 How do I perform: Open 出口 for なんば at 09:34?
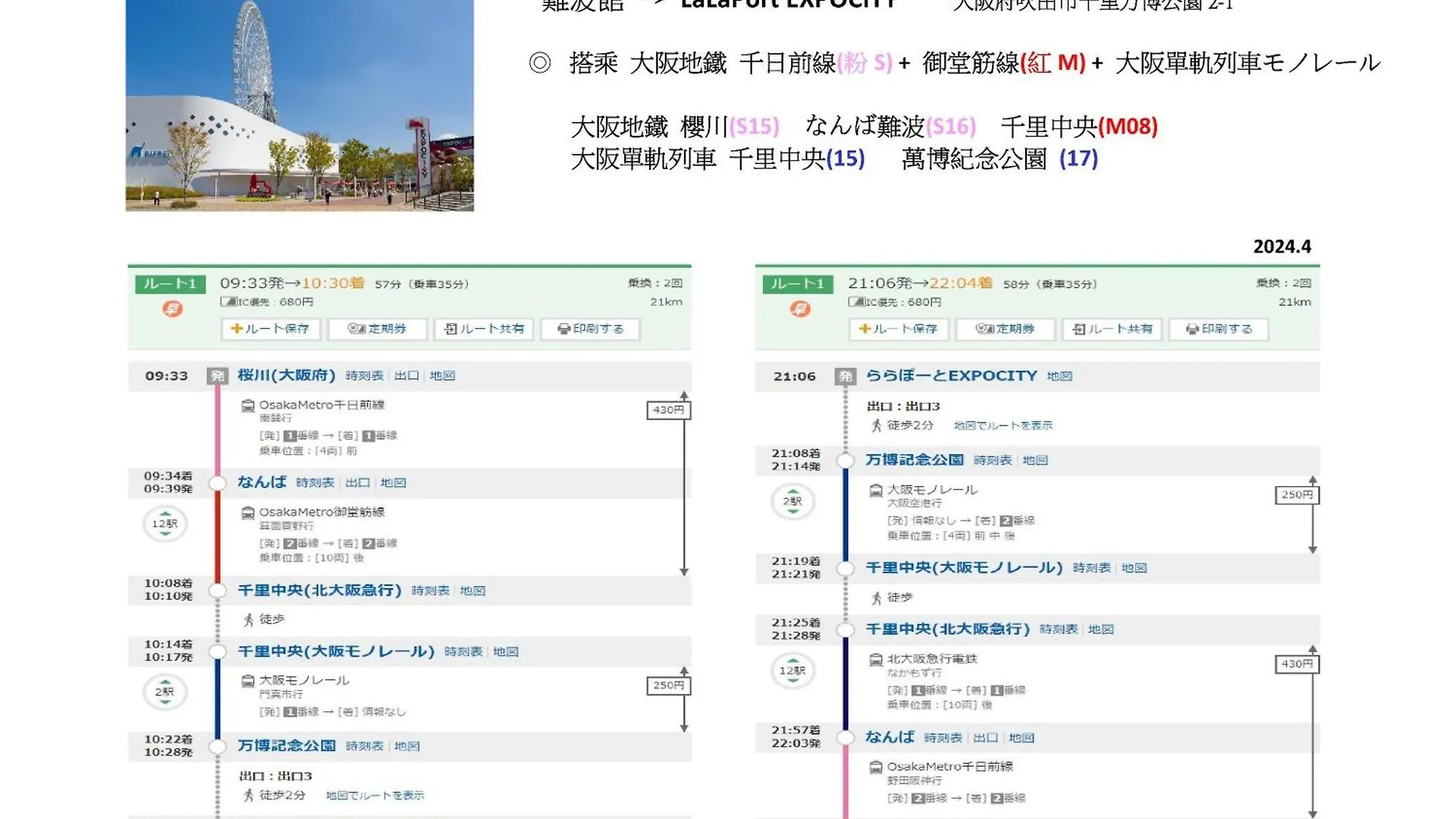click(x=357, y=483)
